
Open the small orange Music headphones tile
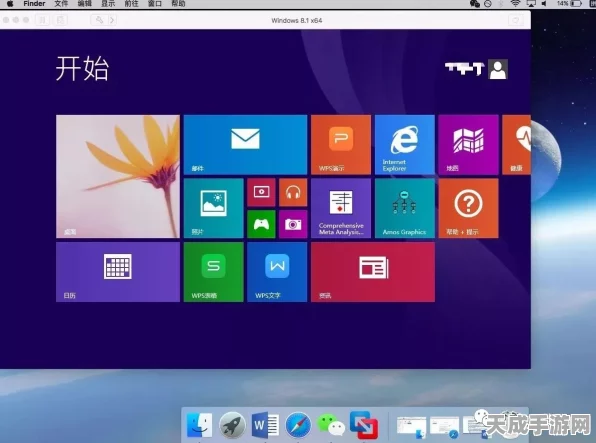tap(293, 192)
